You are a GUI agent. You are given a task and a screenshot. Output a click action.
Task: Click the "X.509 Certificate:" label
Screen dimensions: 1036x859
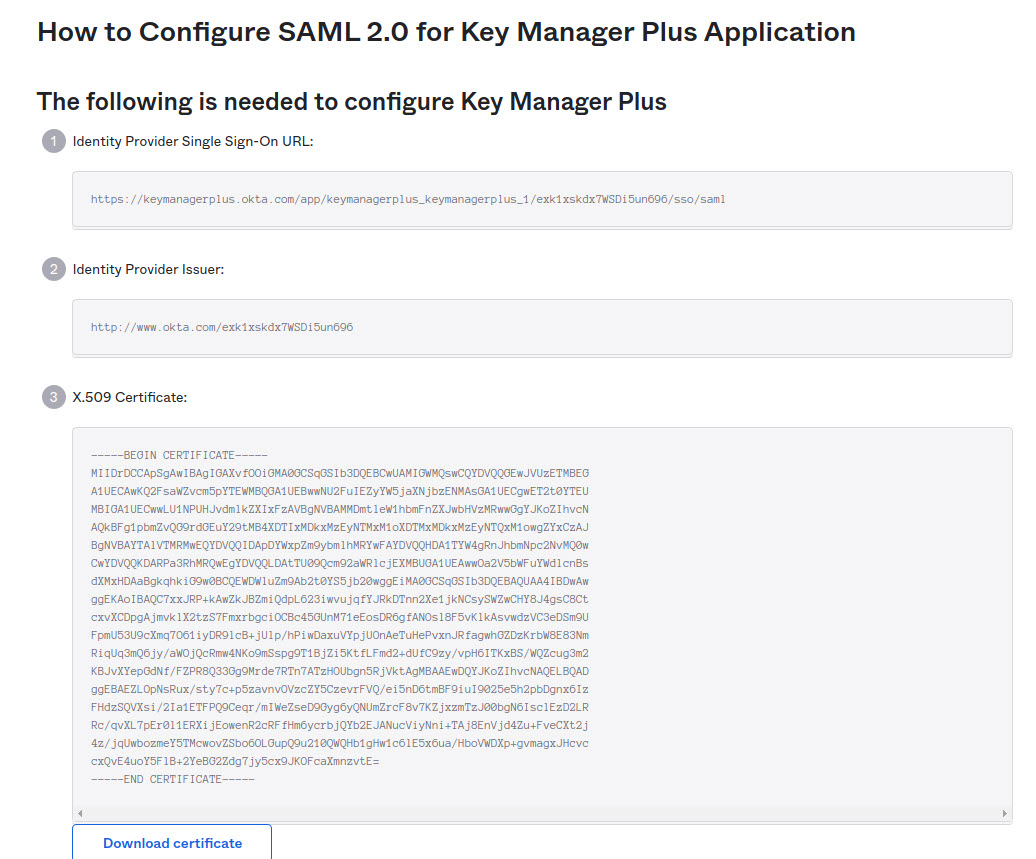130,397
